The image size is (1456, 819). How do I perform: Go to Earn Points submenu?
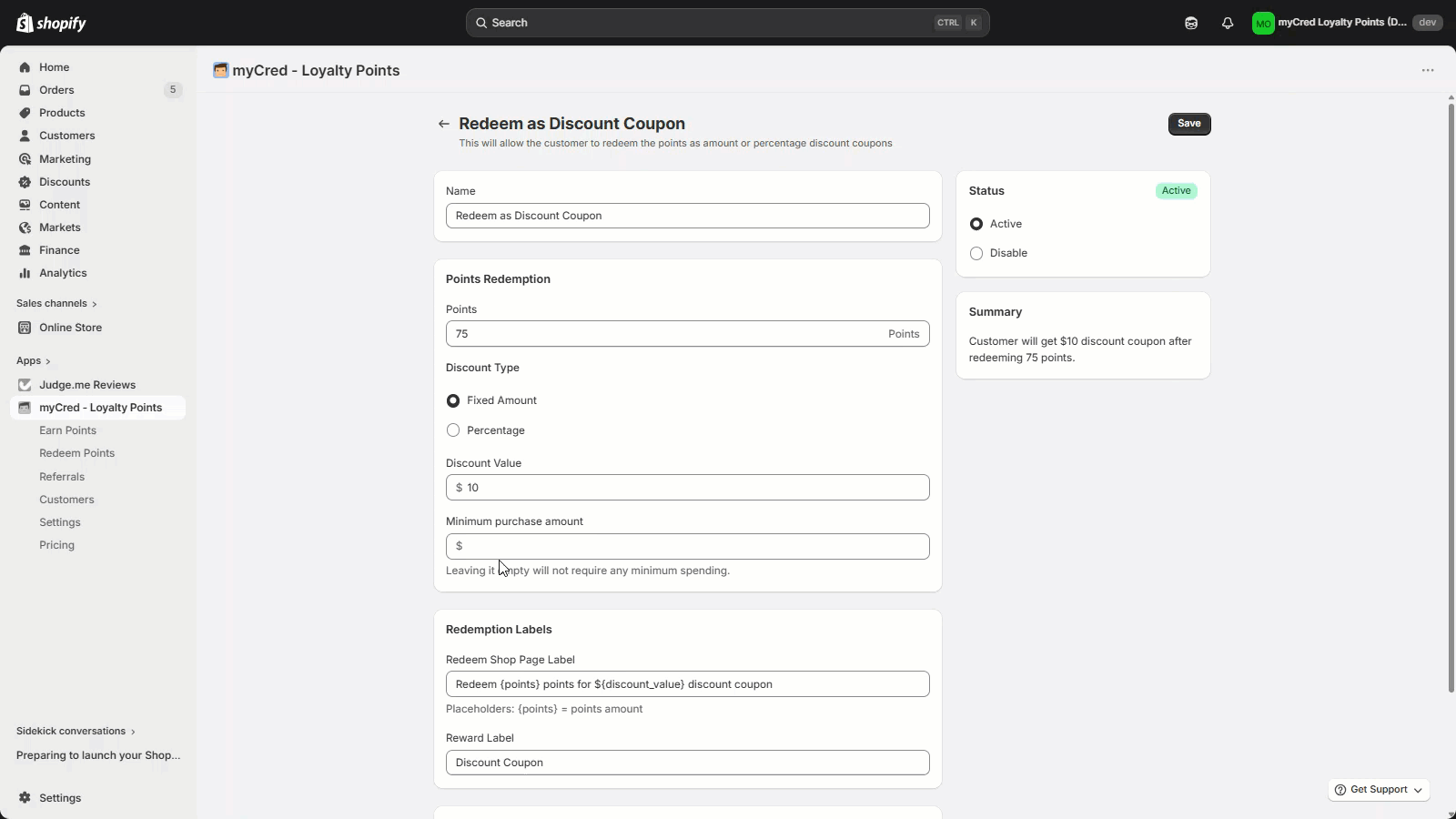pos(67,430)
